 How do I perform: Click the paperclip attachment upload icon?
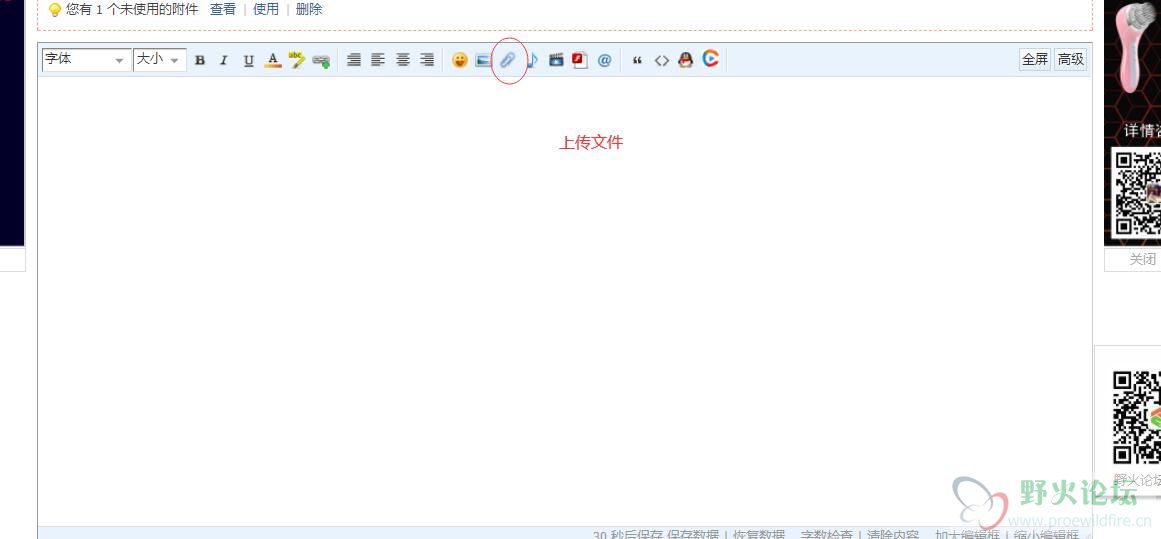point(507,61)
